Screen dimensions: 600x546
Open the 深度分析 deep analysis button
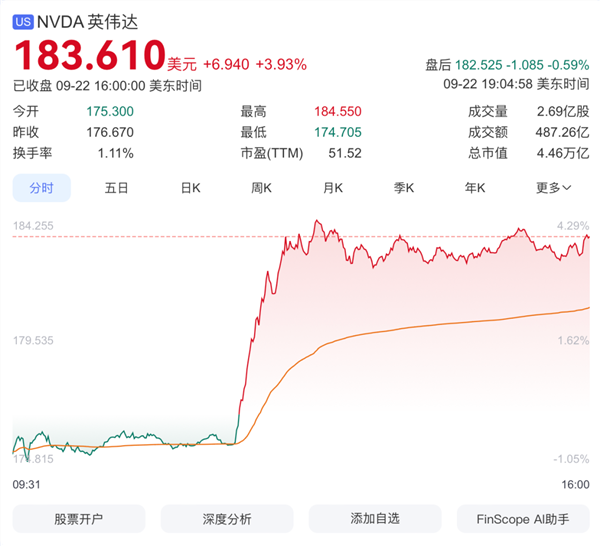click(x=227, y=519)
